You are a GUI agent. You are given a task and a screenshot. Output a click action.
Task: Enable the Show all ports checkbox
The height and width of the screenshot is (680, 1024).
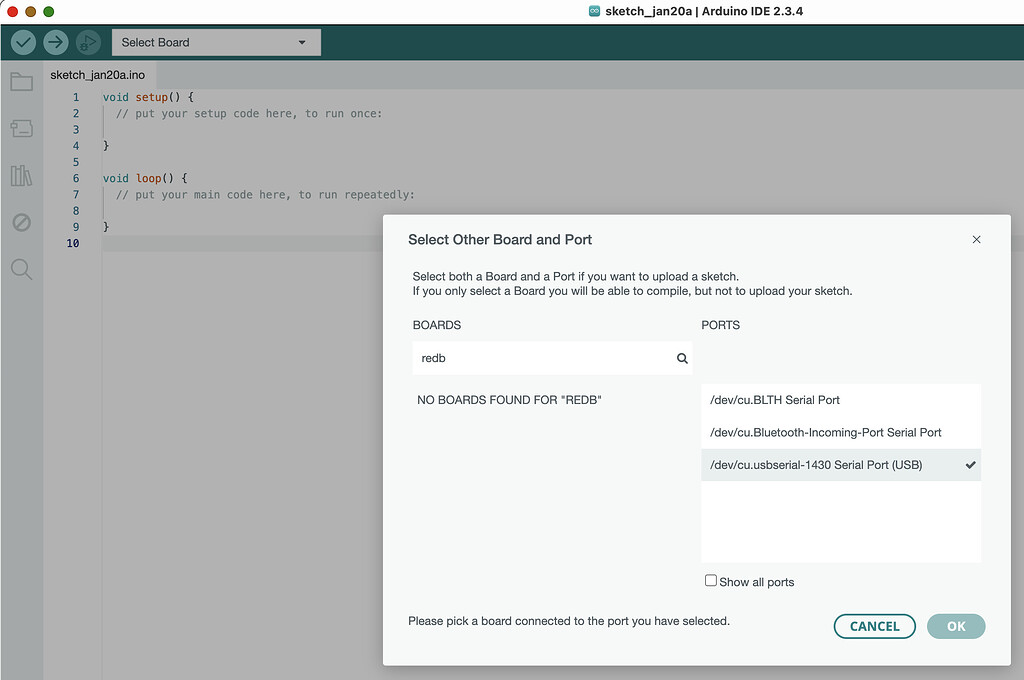[x=710, y=580]
